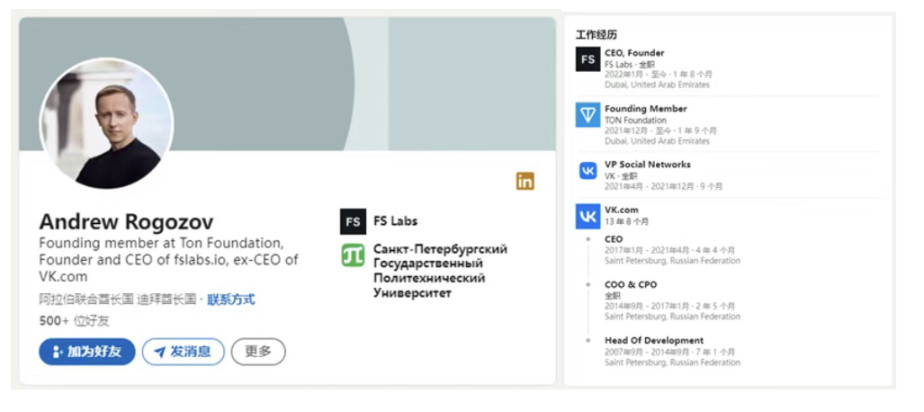This screenshot has width=924, height=412.
Task: Click the gold LinkedIn badge icon
Action: click(x=525, y=181)
